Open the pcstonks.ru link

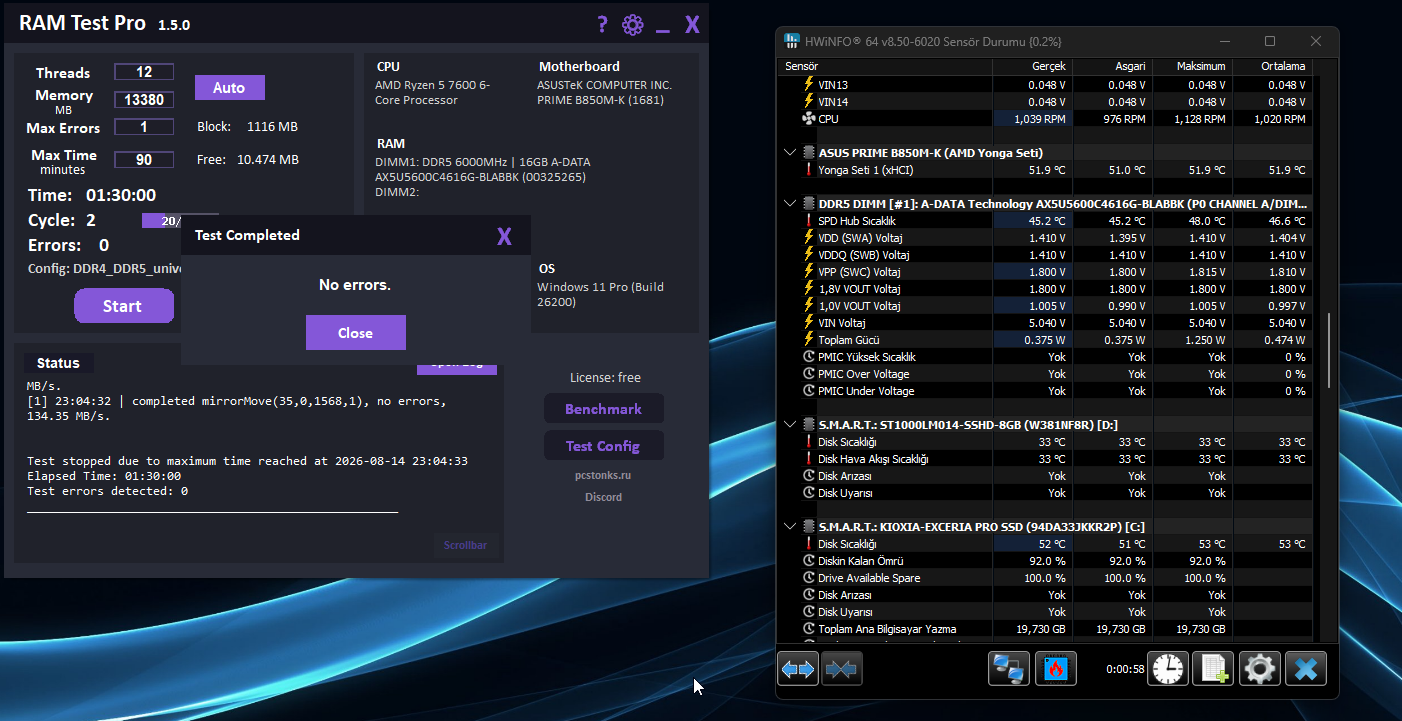[x=603, y=475]
